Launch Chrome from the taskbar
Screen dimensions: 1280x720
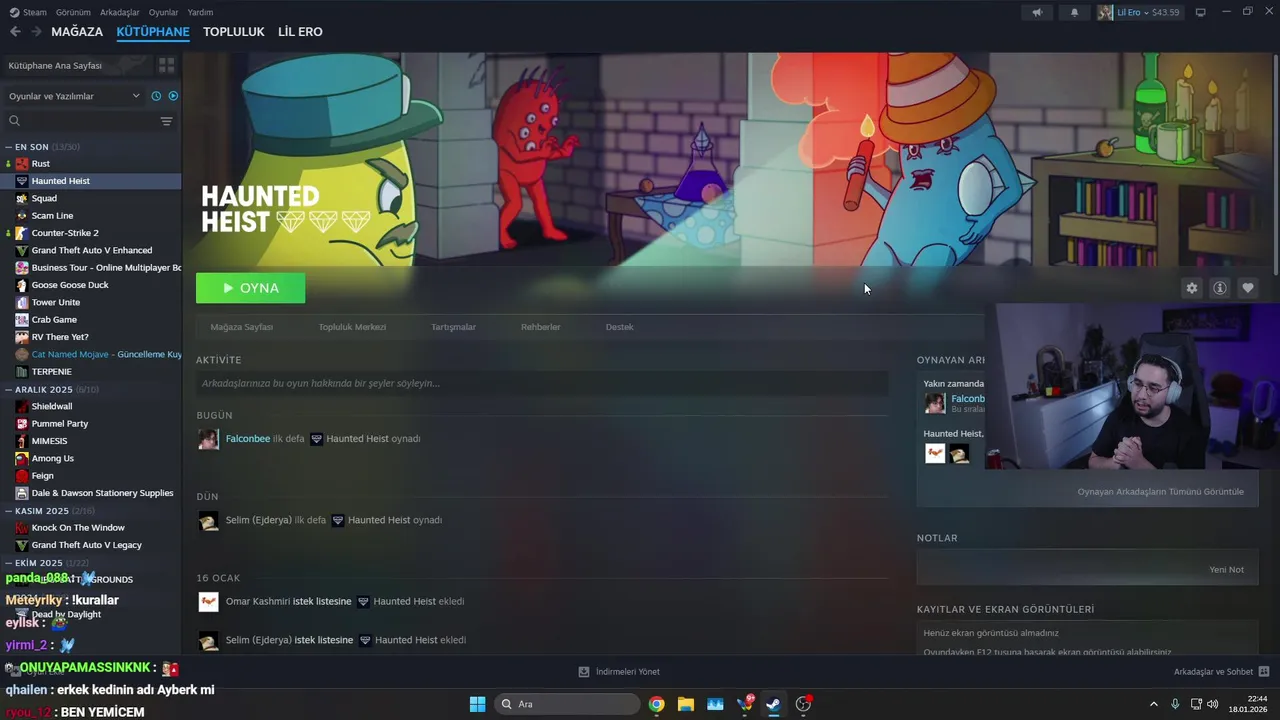(x=656, y=704)
